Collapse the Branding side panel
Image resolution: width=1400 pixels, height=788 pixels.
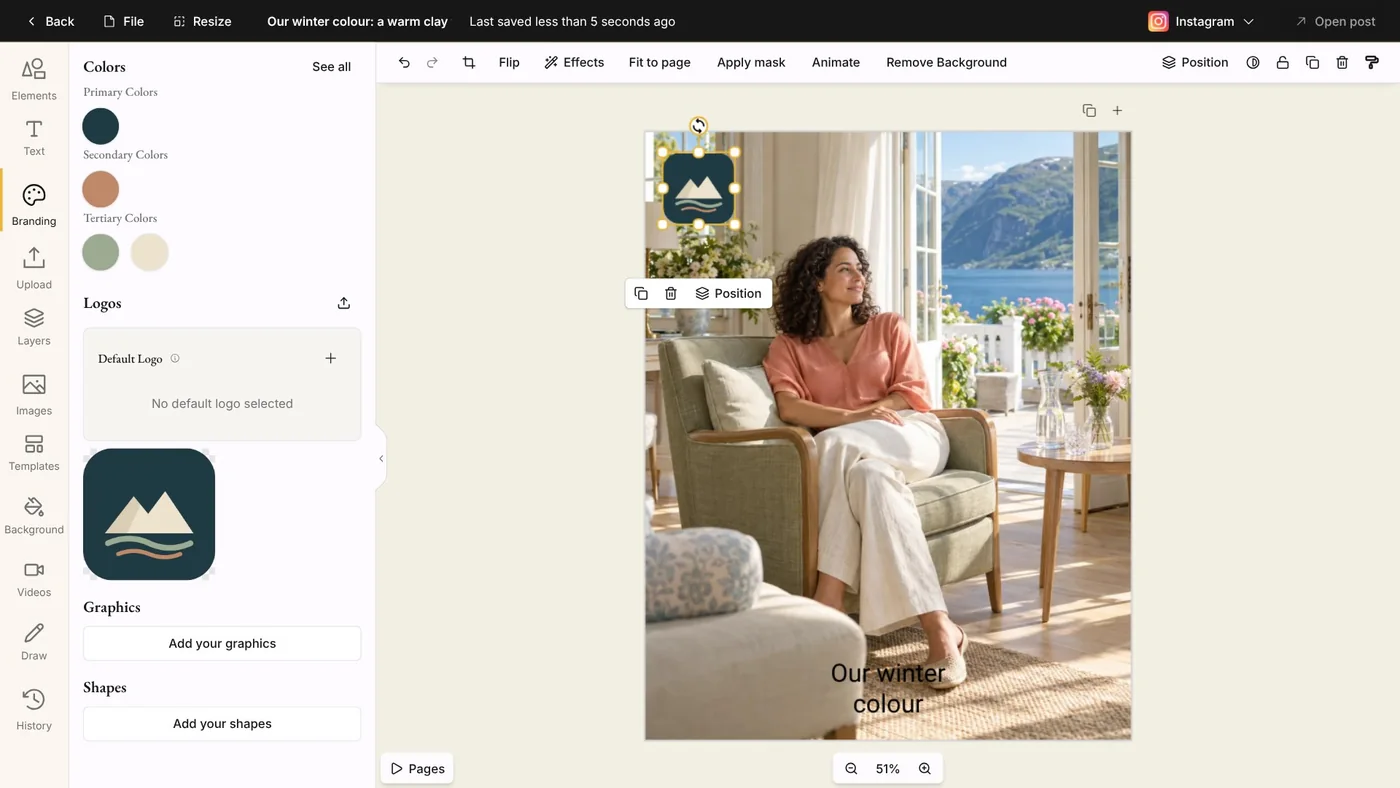381,459
